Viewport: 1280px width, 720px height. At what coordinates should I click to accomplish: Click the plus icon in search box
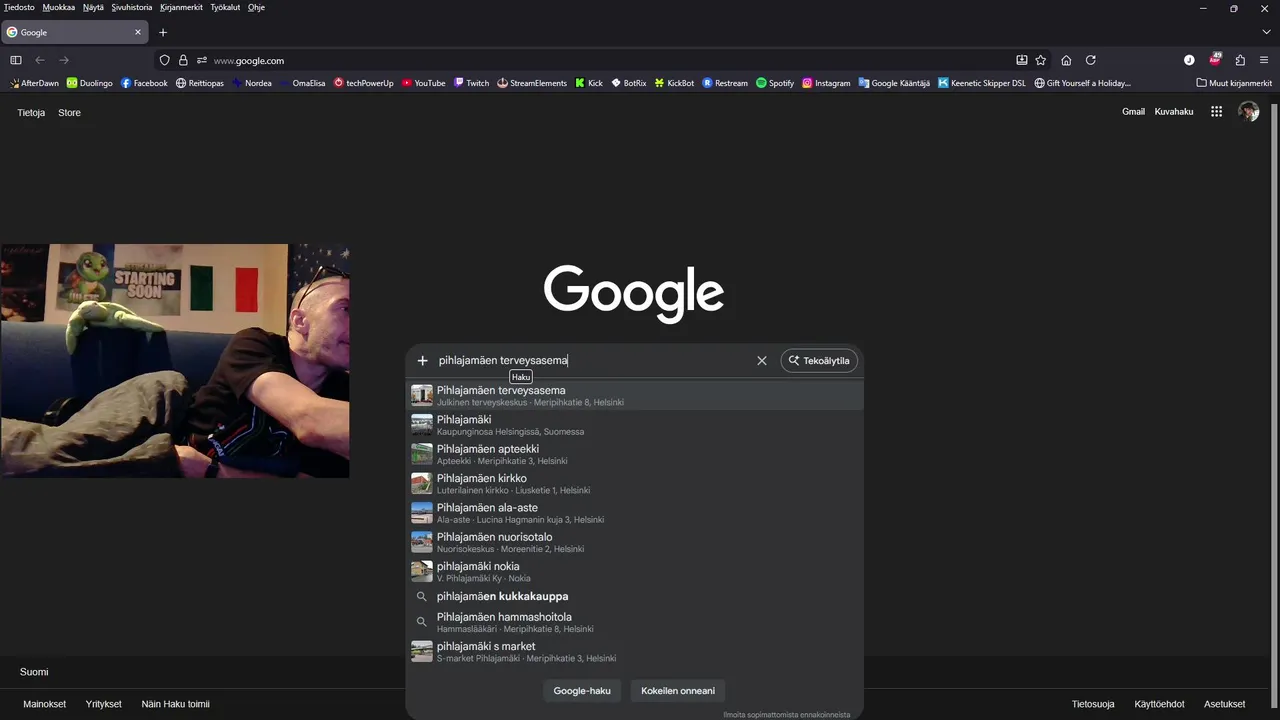(x=422, y=361)
